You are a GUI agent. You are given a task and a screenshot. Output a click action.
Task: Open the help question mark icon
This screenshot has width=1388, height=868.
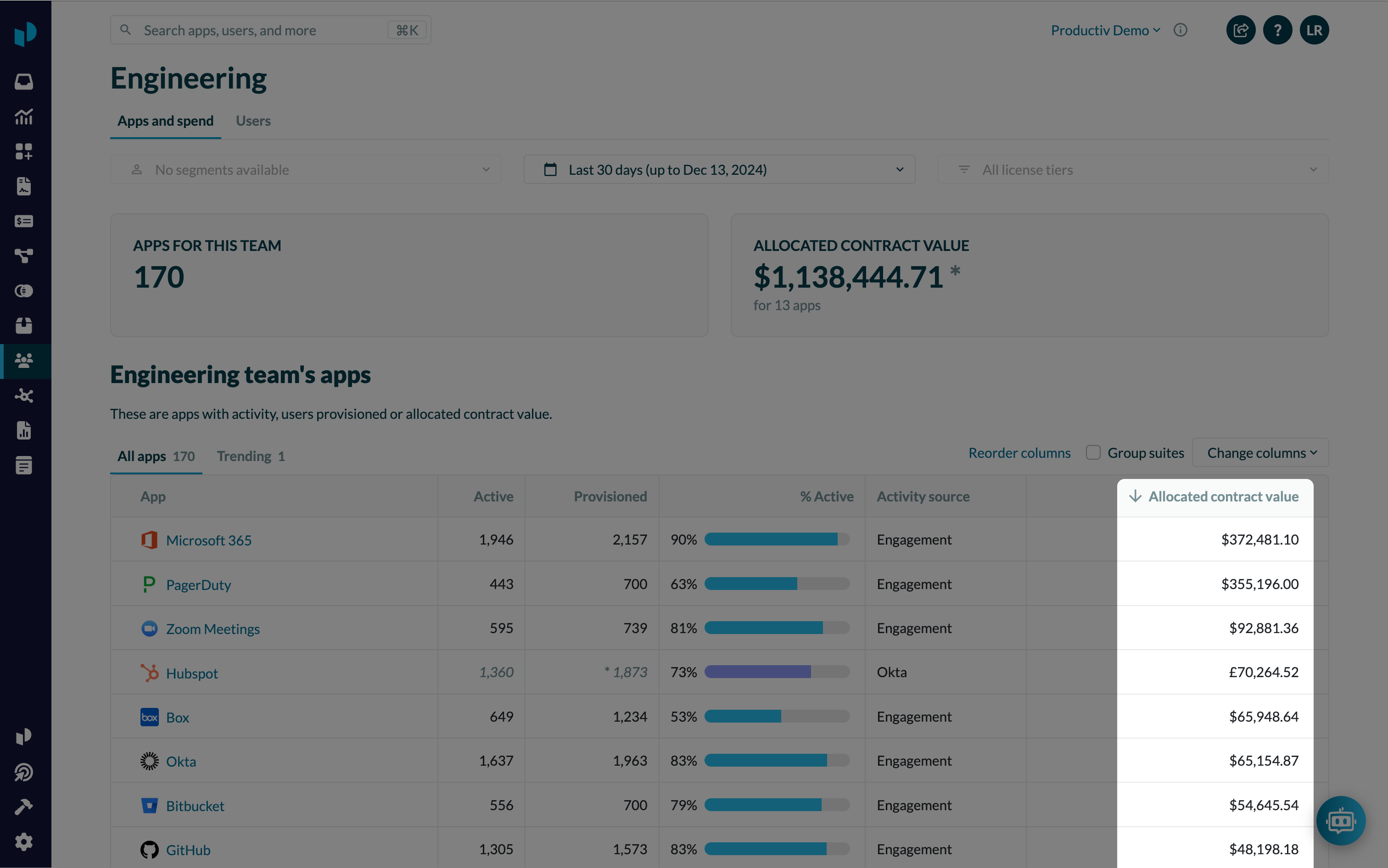pyautogui.click(x=1277, y=30)
